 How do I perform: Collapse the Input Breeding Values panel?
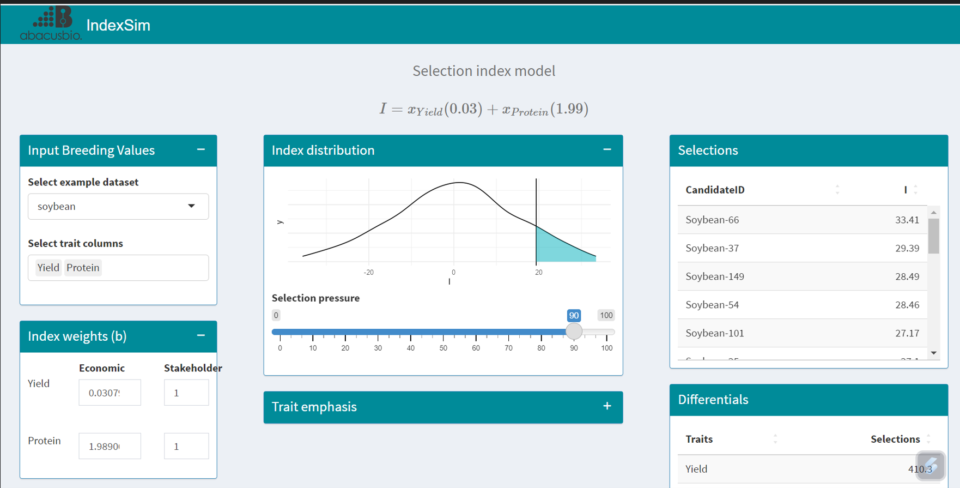200,150
